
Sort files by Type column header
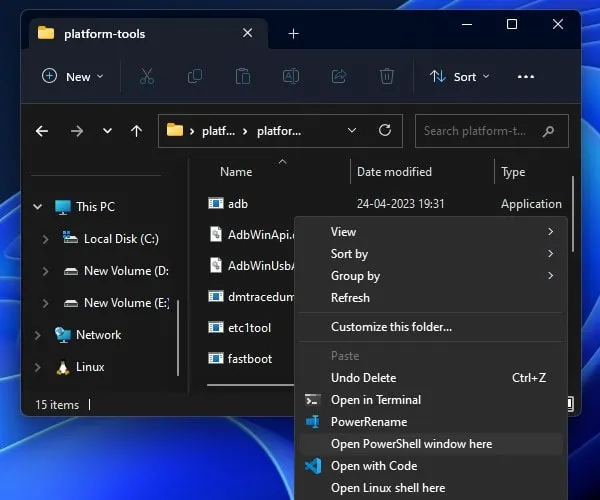point(513,172)
